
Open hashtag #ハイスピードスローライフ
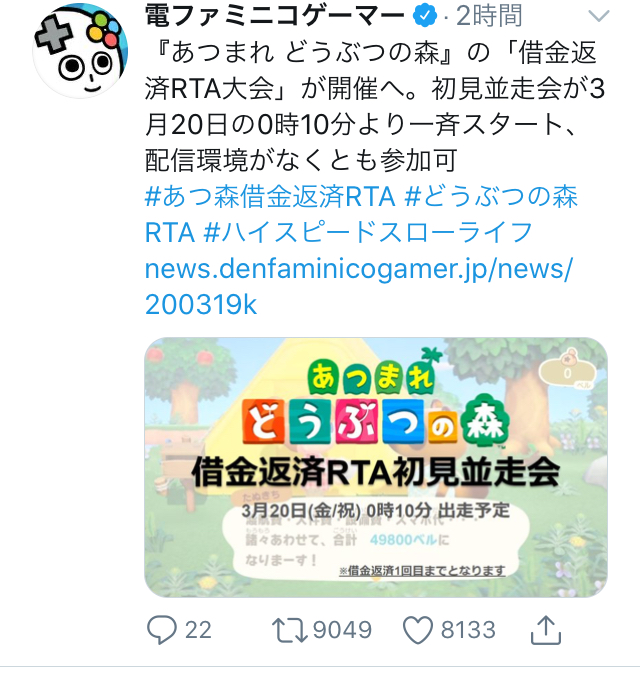pos(368,233)
